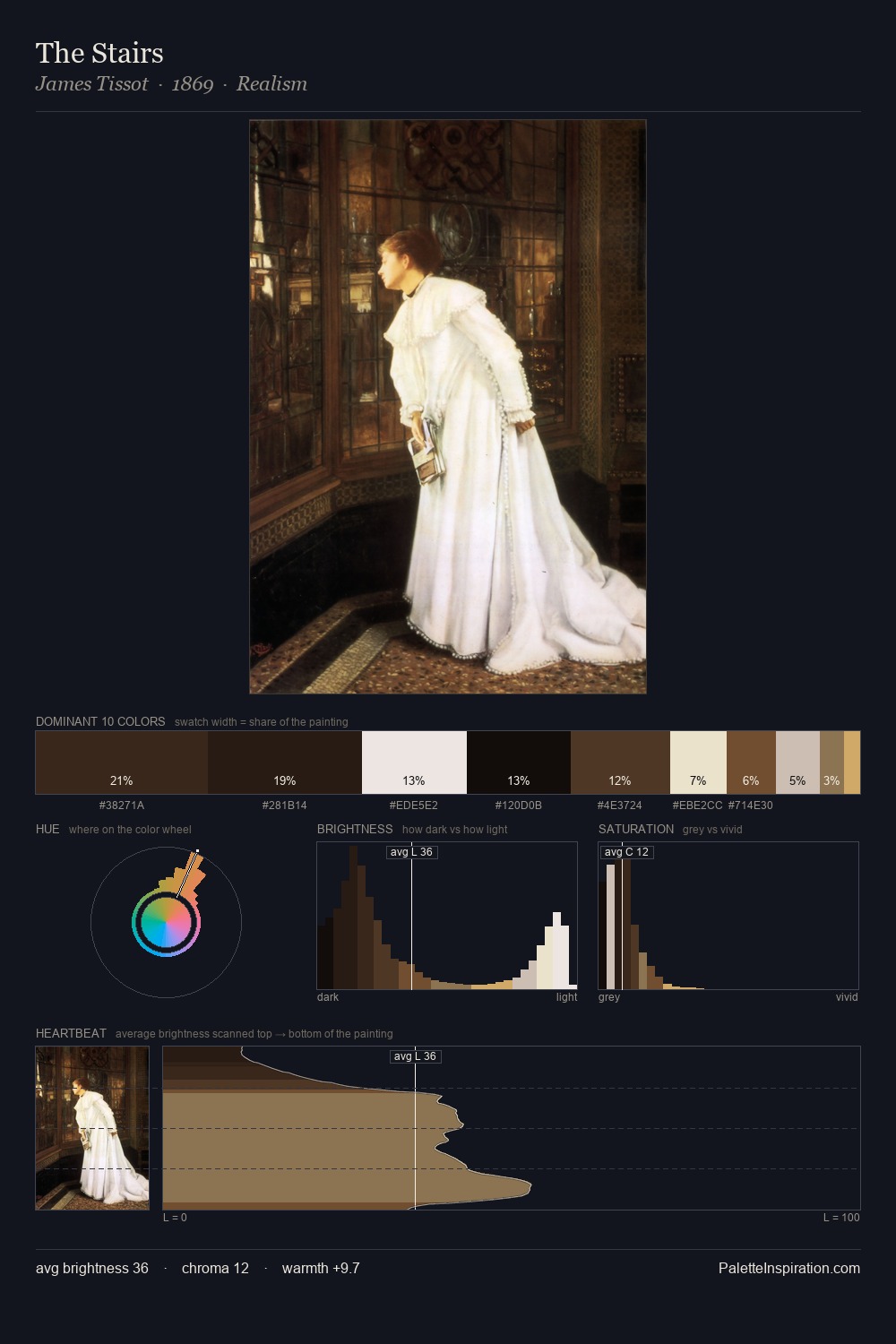Click the hex label #281B14
This screenshot has height=1344, width=896.
click(285, 806)
